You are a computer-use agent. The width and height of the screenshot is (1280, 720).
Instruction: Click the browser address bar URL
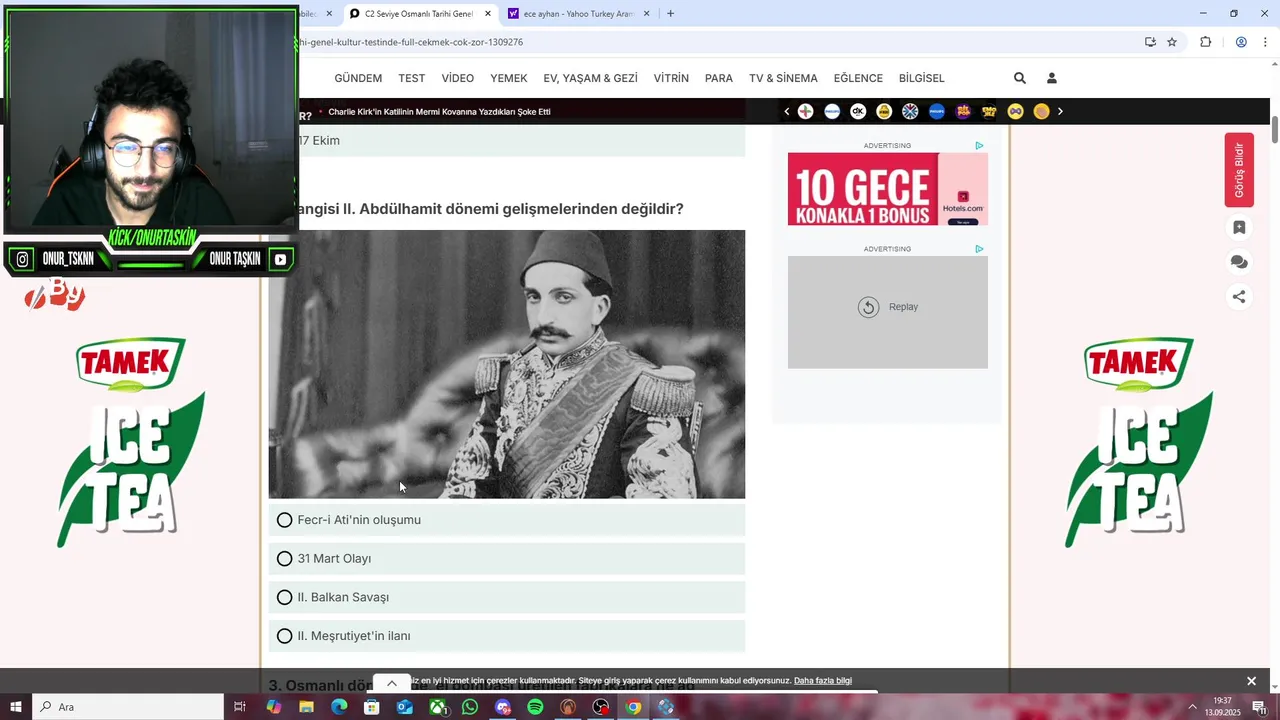(x=410, y=42)
